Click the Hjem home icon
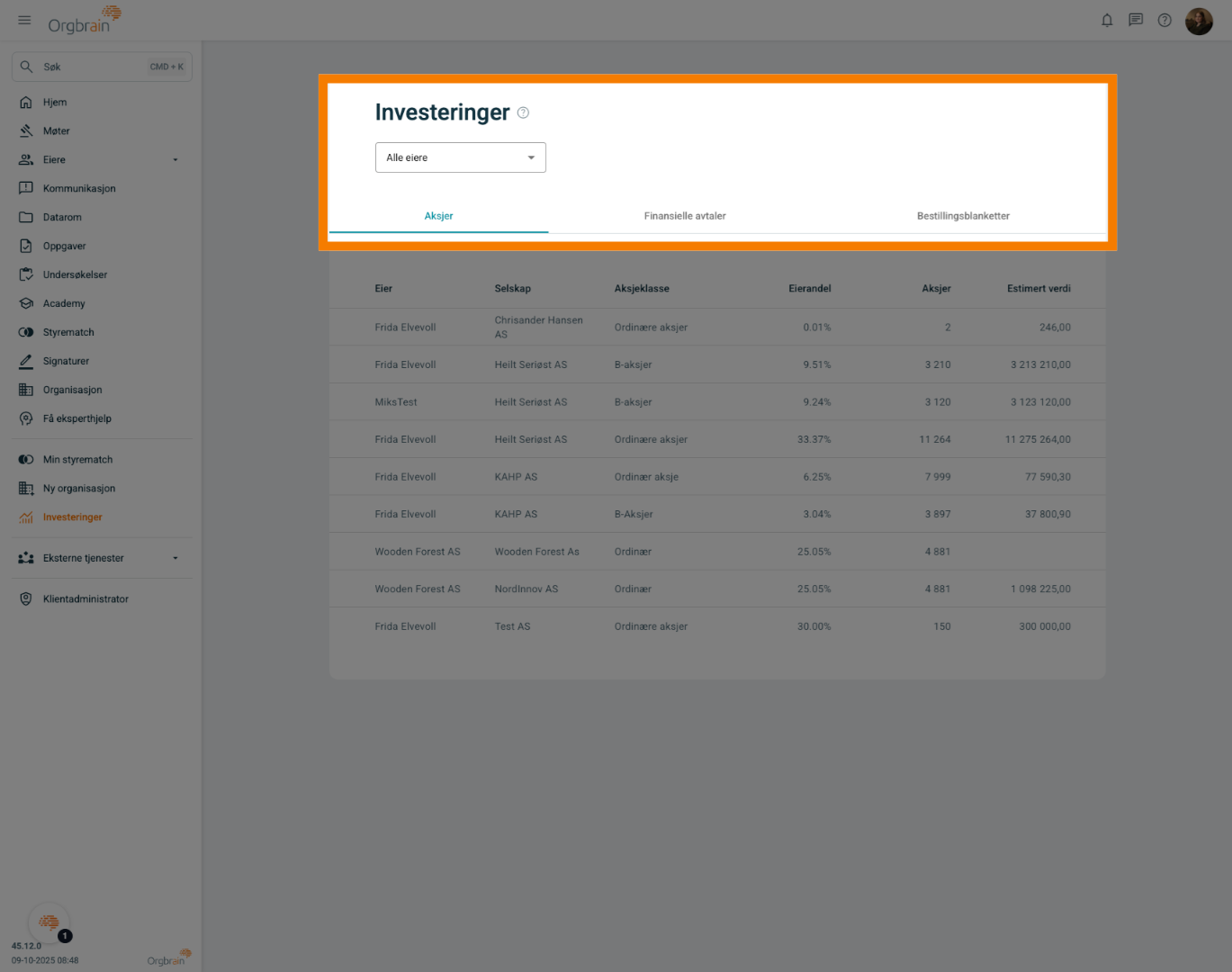1232x972 pixels. point(26,103)
